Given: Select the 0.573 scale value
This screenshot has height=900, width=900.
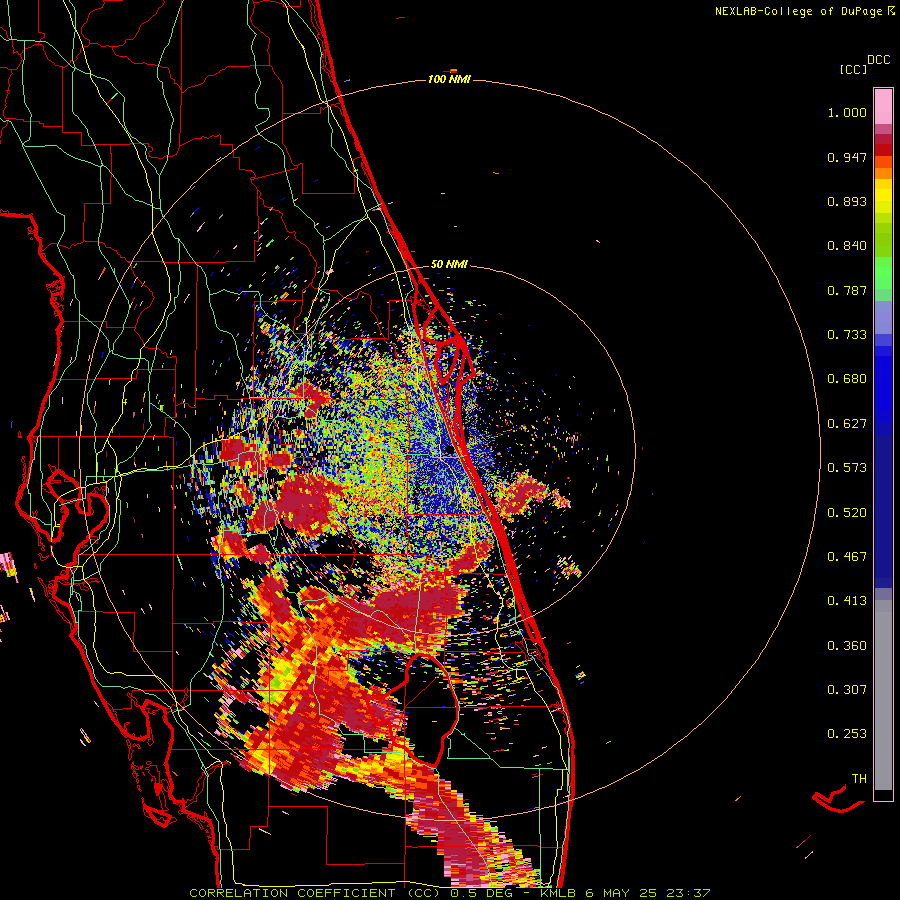Looking at the screenshot, I should coord(847,468).
